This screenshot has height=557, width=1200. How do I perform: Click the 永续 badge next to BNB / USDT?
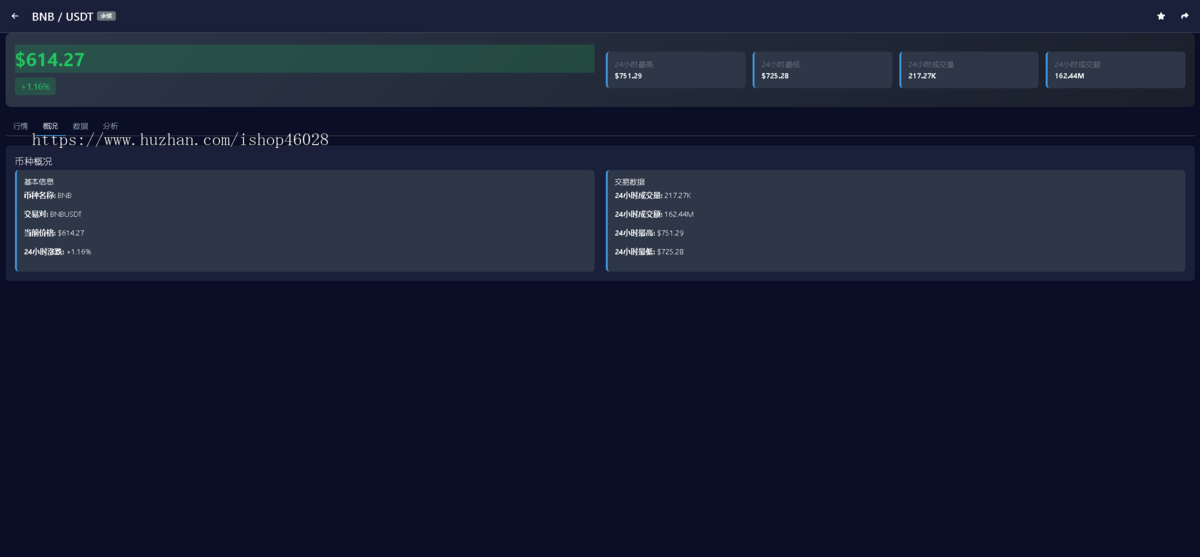106,16
